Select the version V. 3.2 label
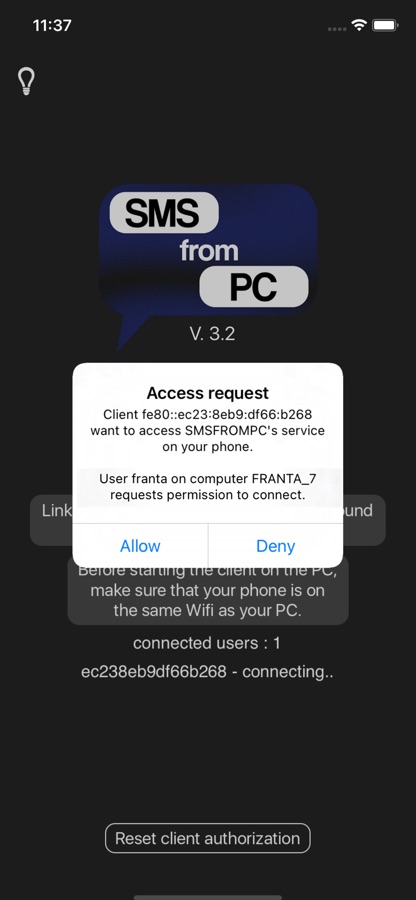The width and height of the screenshot is (416, 900). tap(212, 333)
